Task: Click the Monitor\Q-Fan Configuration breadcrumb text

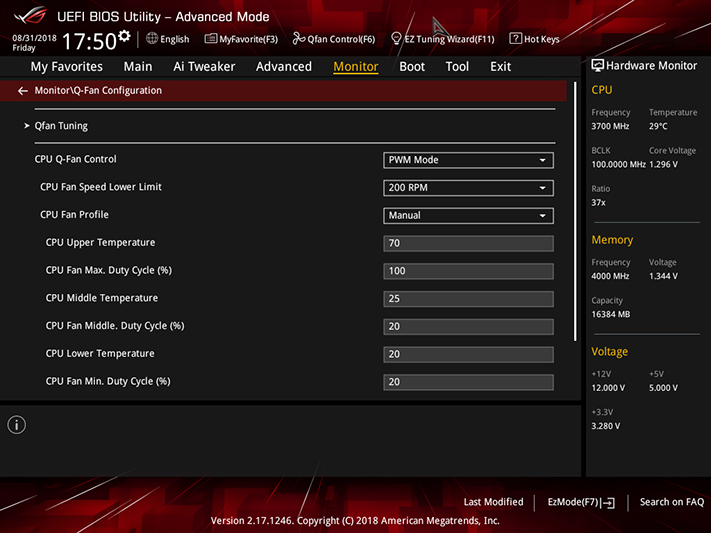Action: (x=98, y=91)
